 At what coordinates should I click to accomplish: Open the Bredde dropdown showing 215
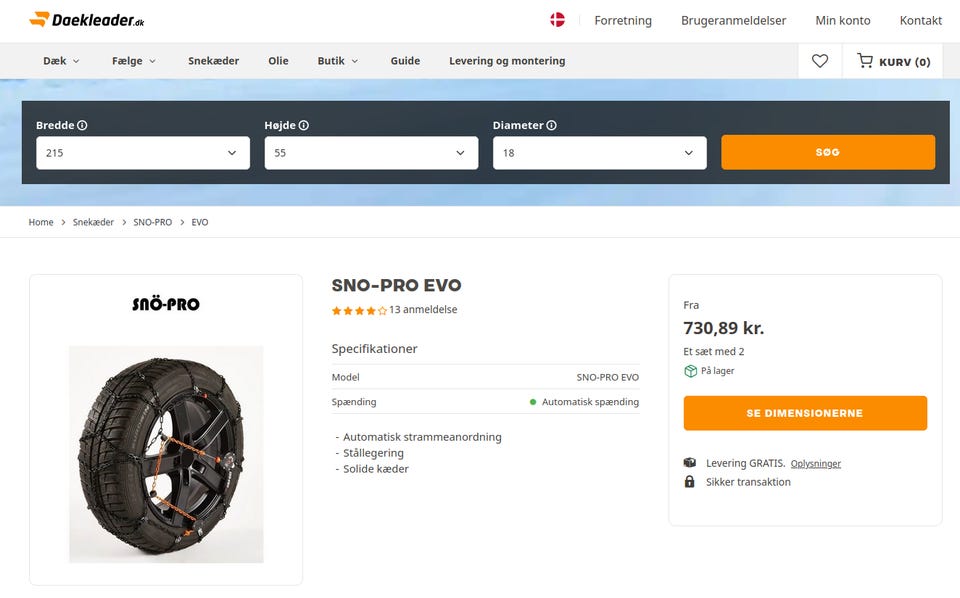point(143,153)
